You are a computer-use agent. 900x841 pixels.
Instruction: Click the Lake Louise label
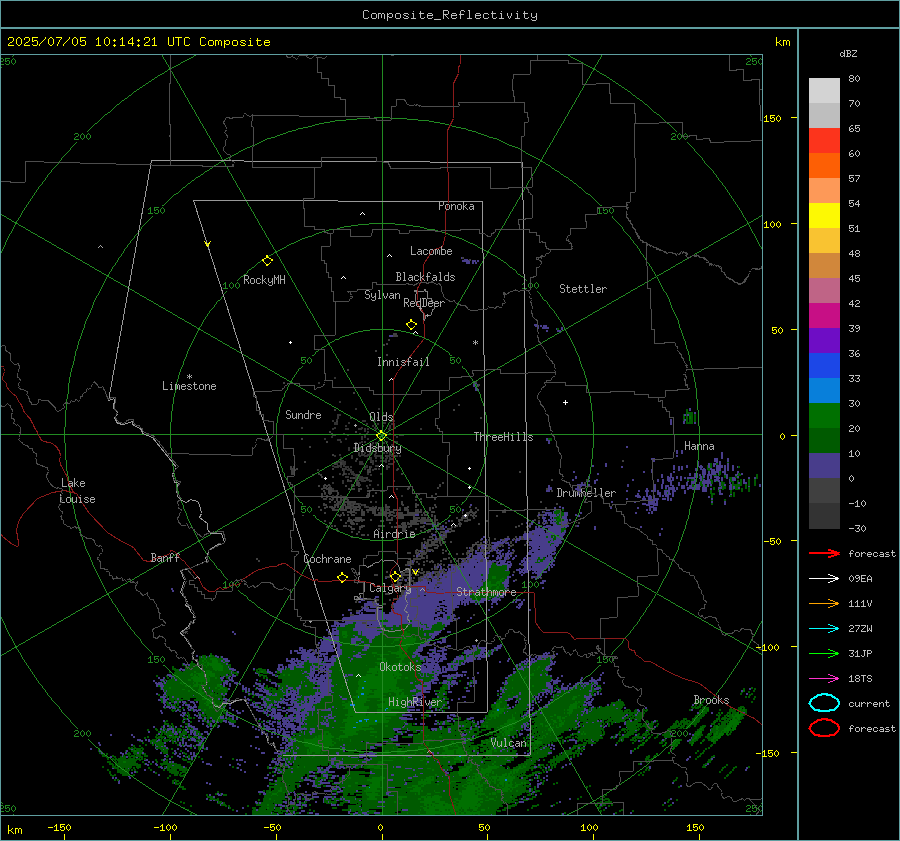tap(77, 491)
